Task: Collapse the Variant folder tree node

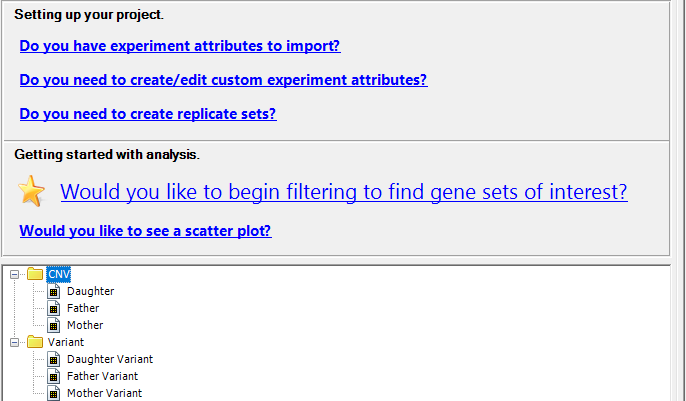Action: [x=14, y=342]
